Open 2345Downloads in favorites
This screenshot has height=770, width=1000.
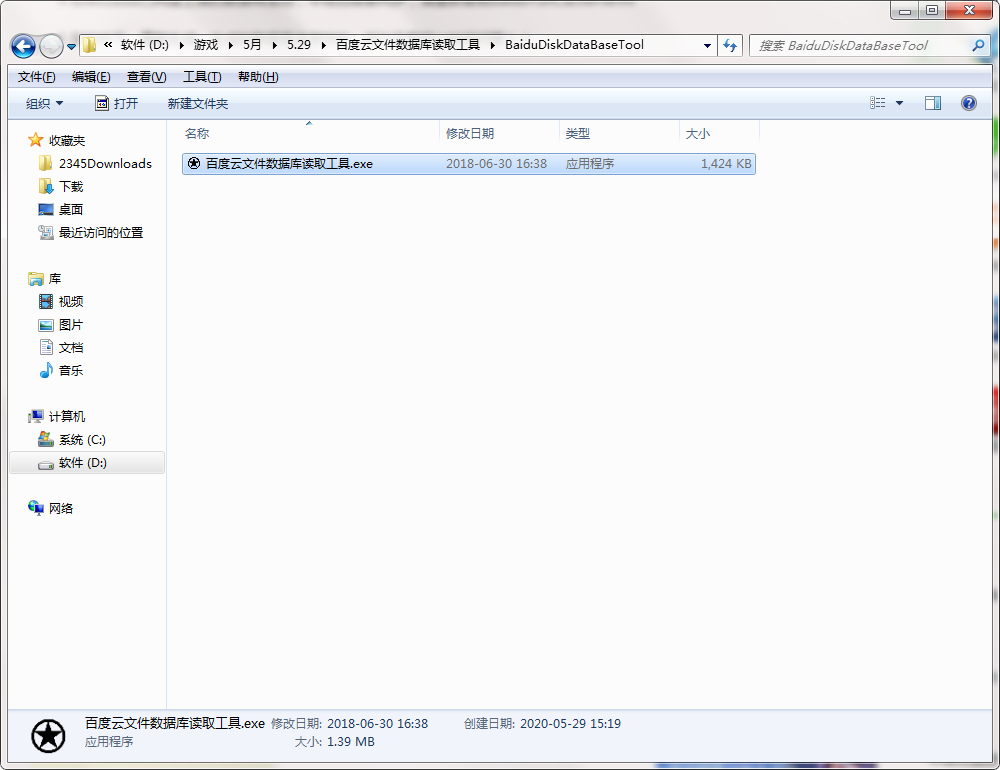click(x=105, y=163)
